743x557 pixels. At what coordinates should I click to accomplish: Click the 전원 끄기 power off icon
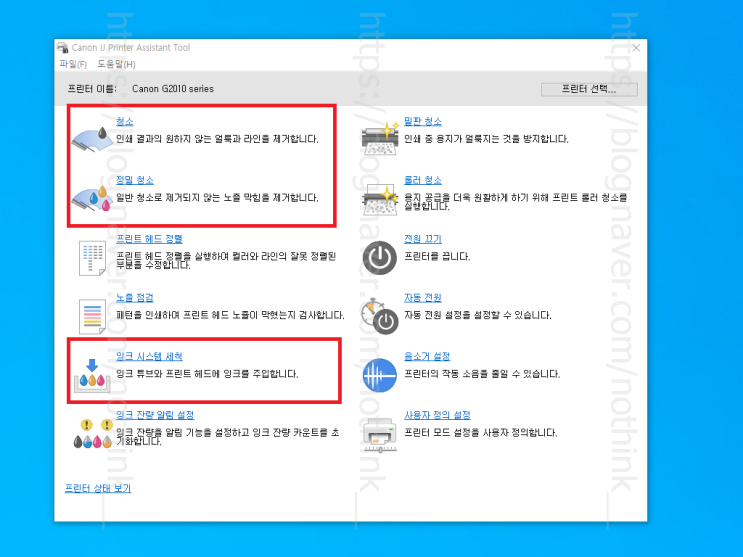click(380, 258)
